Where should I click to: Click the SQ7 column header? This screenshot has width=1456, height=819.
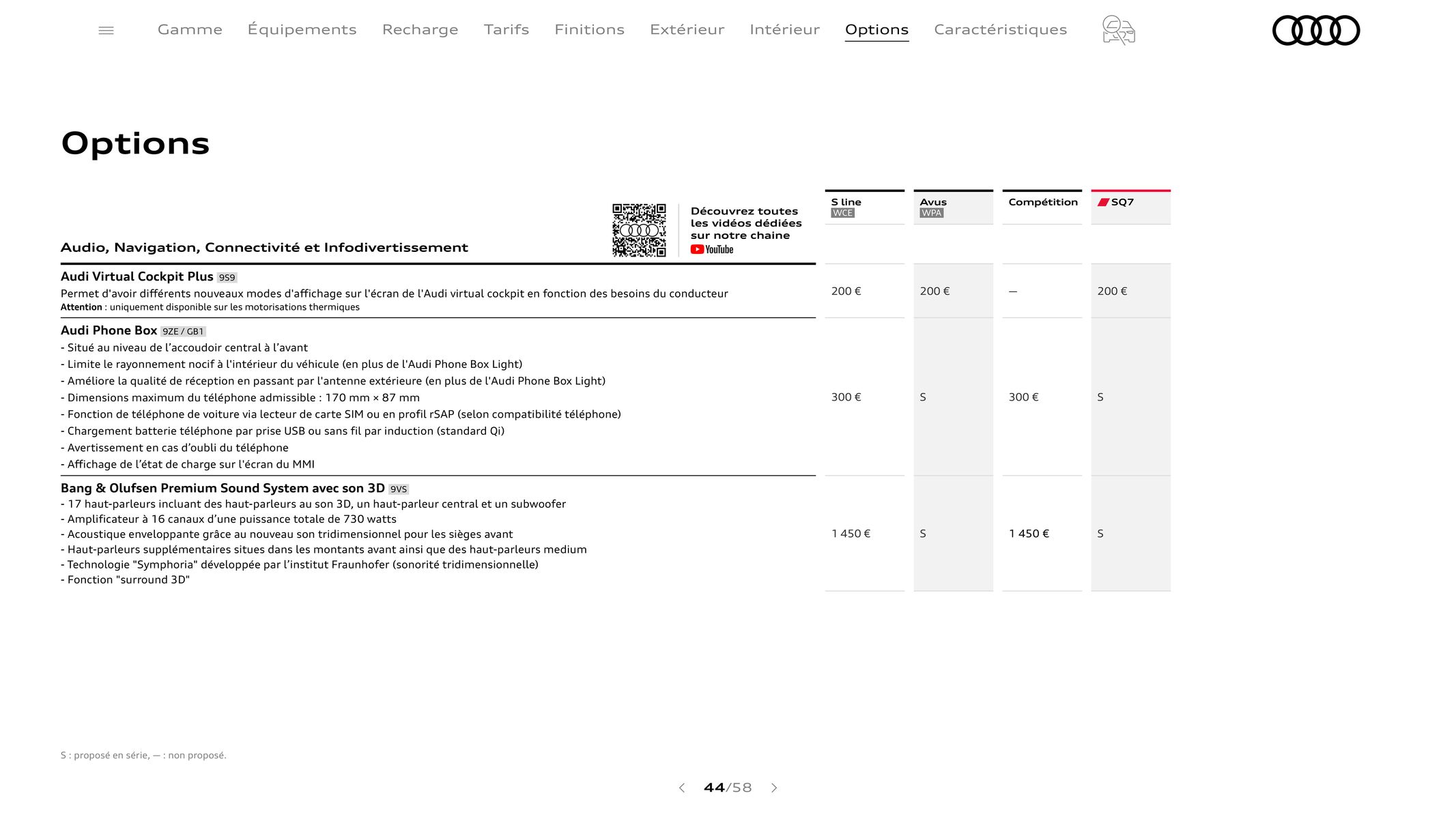coord(1130,207)
